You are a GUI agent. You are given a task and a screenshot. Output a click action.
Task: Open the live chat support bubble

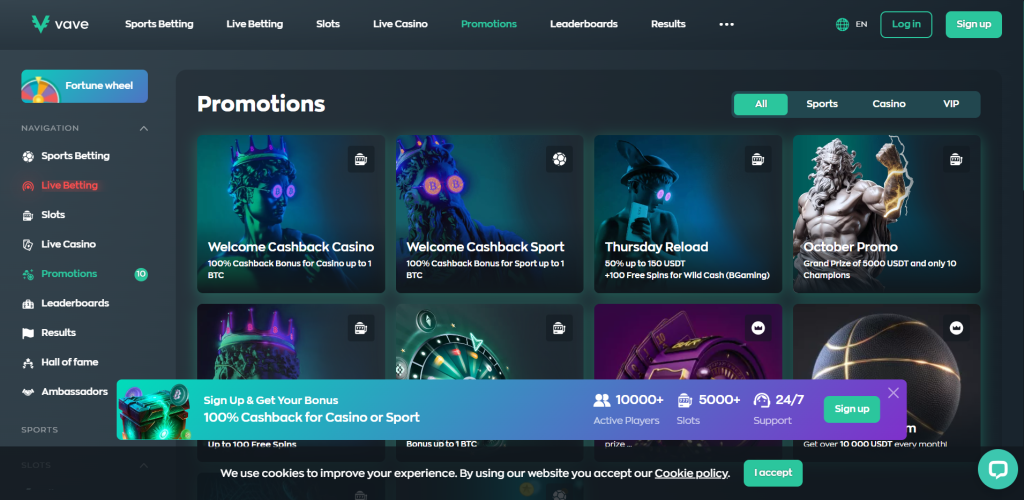[997, 469]
